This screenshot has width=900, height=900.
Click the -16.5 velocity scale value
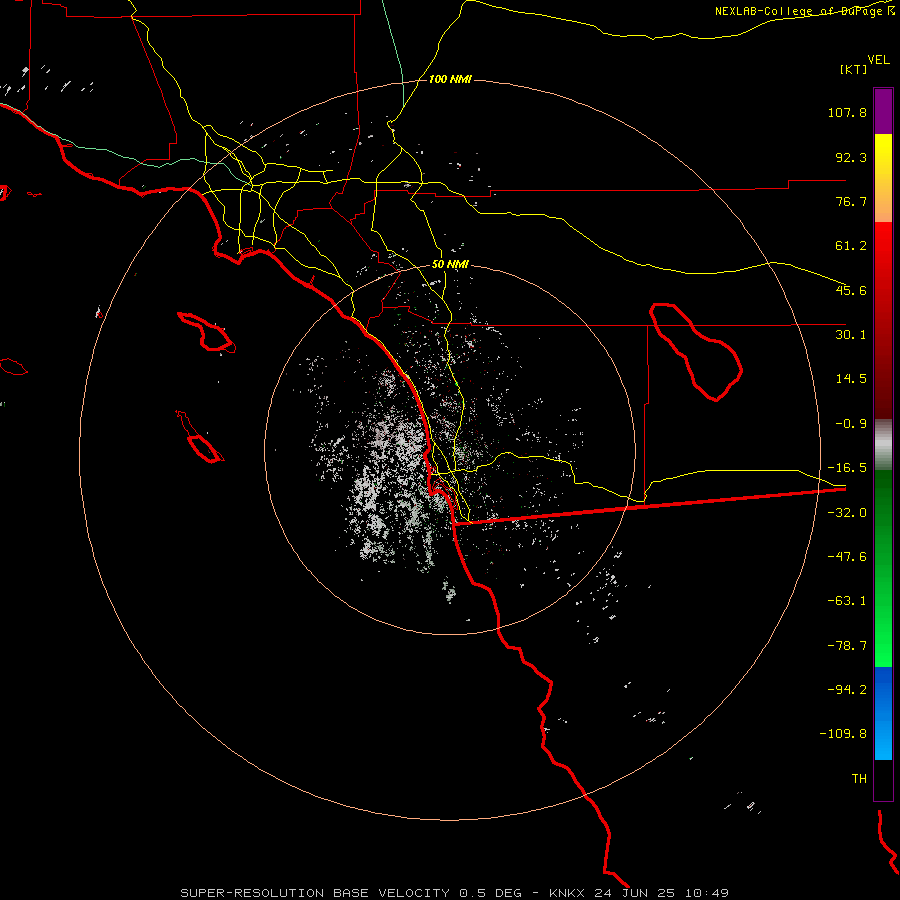[x=847, y=468]
